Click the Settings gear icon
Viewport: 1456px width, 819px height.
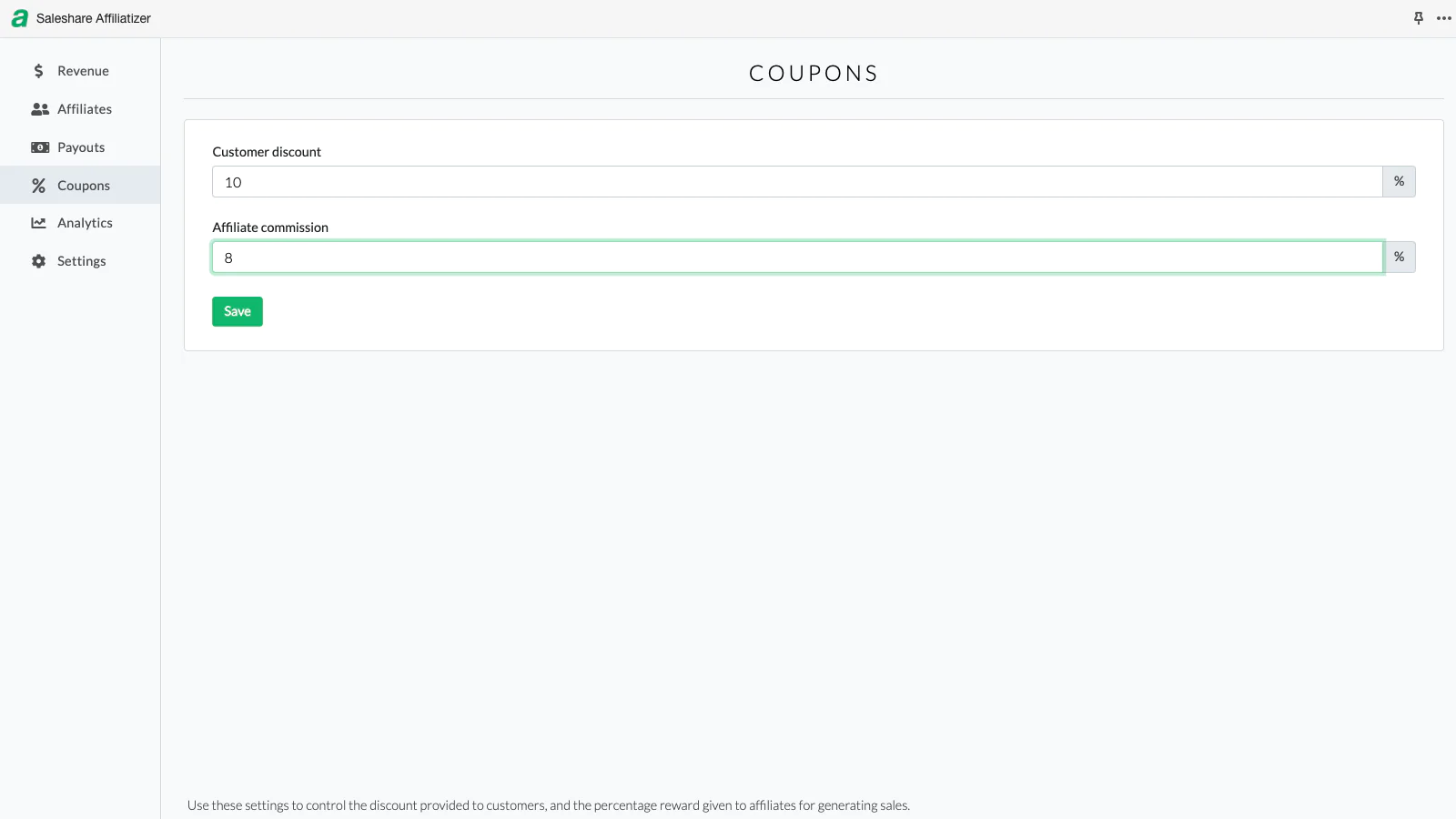(38, 261)
